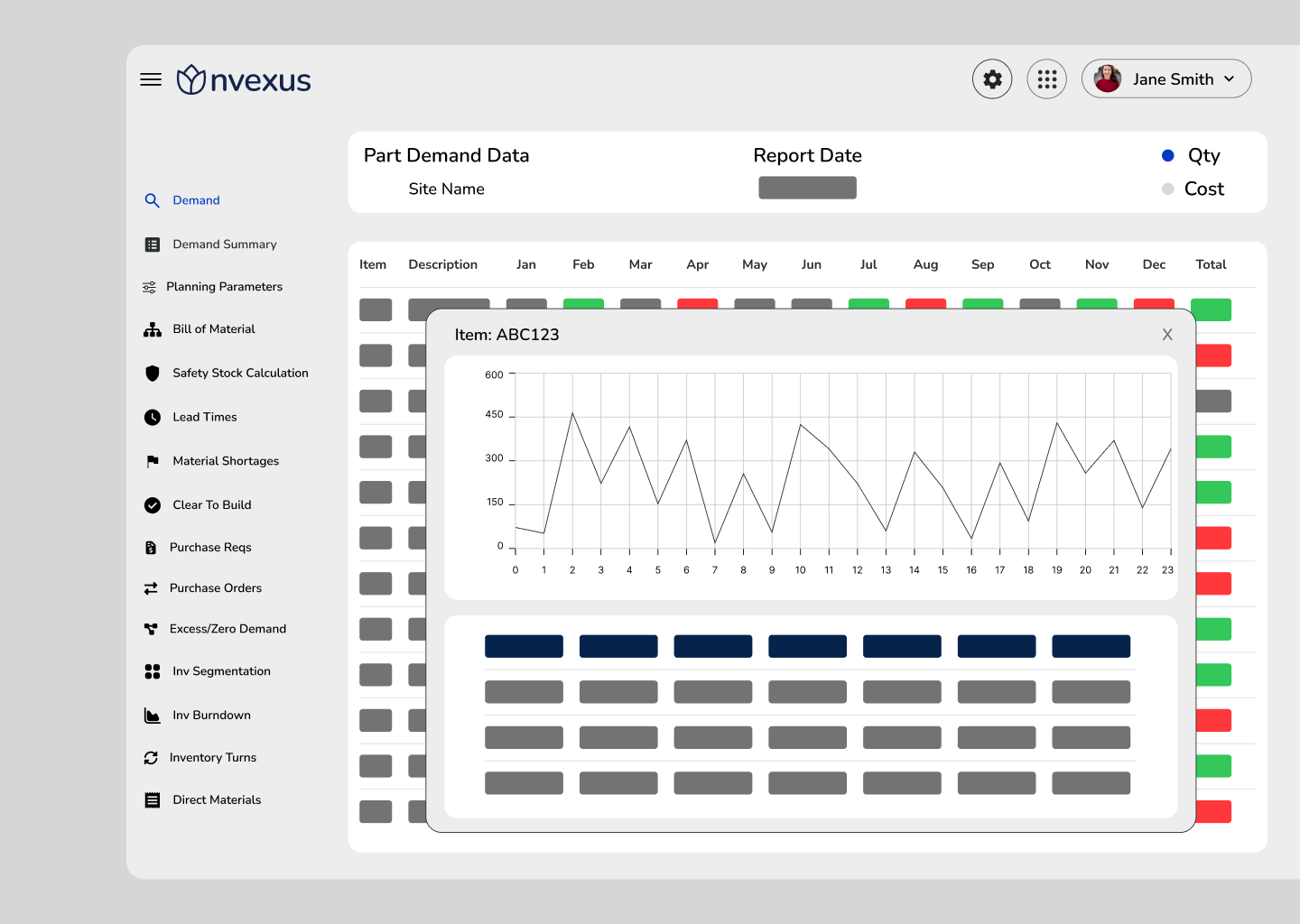The image size is (1300, 924).
Task: Open Safety Stock Calculation page
Action: tap(240, 373)
